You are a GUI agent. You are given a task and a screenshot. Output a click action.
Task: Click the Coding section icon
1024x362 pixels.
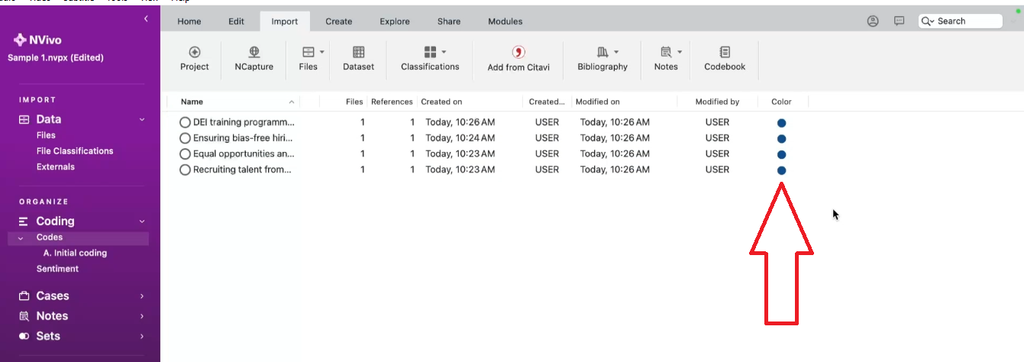tap(24, 222)
